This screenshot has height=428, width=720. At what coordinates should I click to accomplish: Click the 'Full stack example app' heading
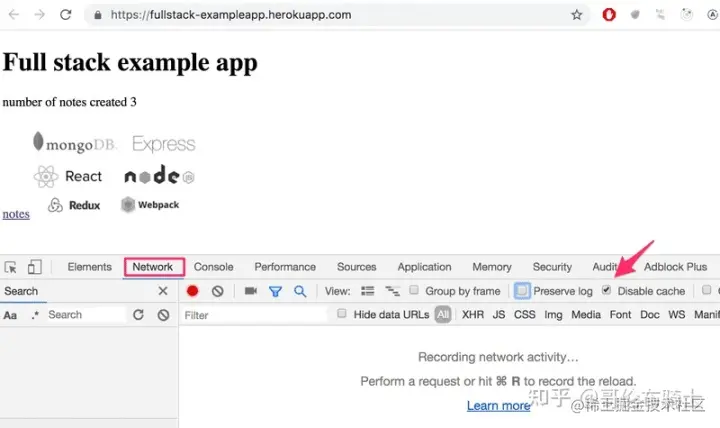130,63
